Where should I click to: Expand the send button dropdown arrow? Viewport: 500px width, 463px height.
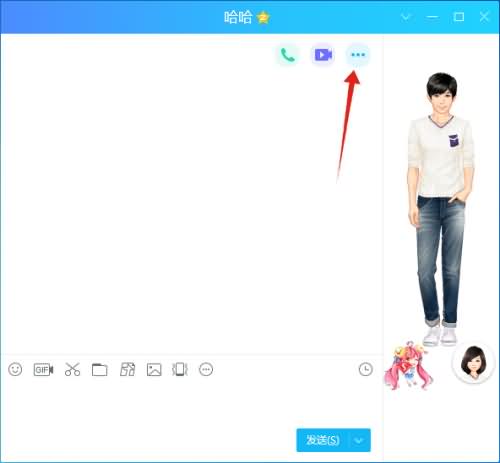coord(359,440)
